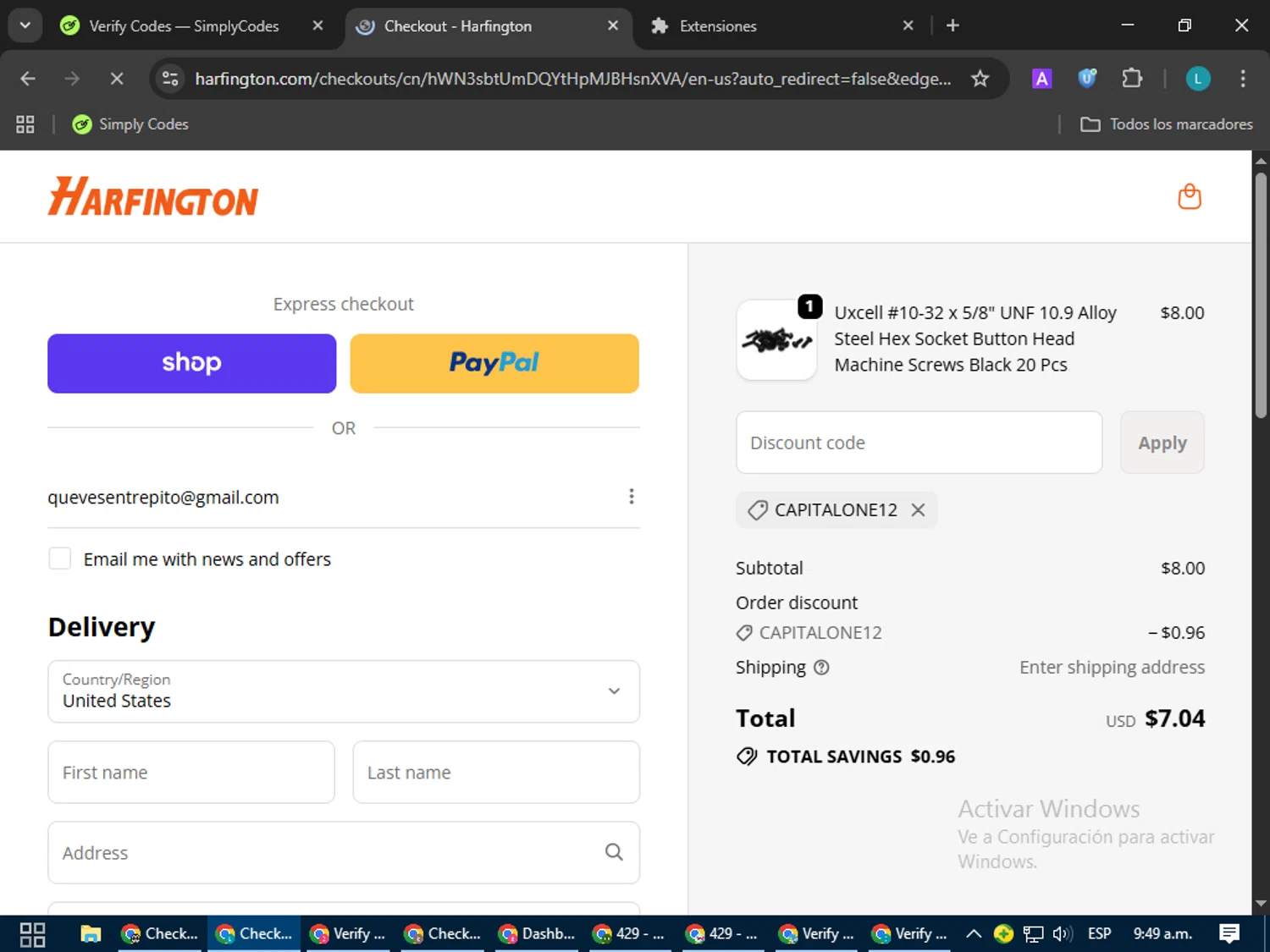The image size is (1270, 952).
Task: Open the purple A extension icon
Action: (x=1041, y=79)
